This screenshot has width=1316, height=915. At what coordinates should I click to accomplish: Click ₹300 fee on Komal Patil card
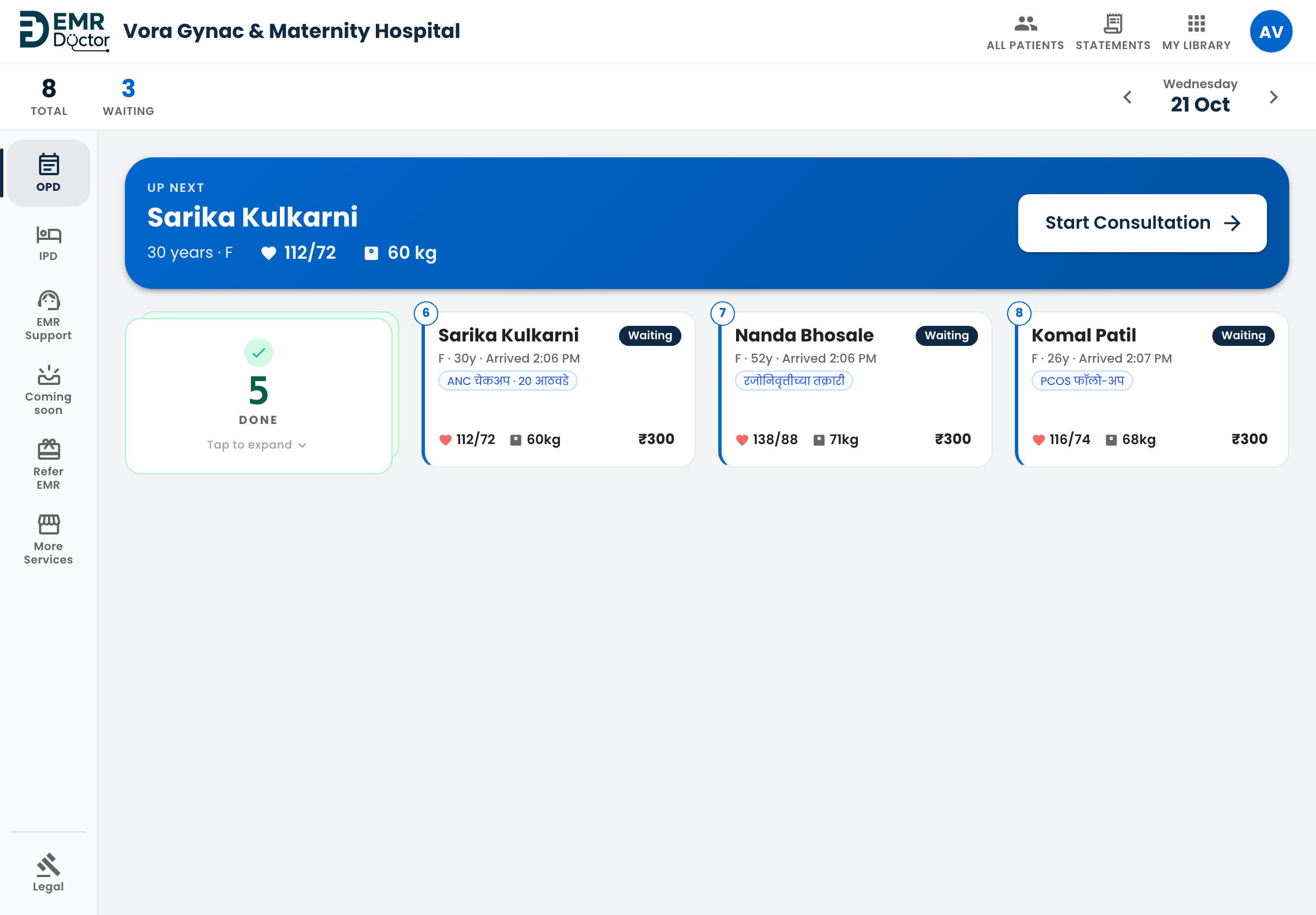[x=1250, y=439]
